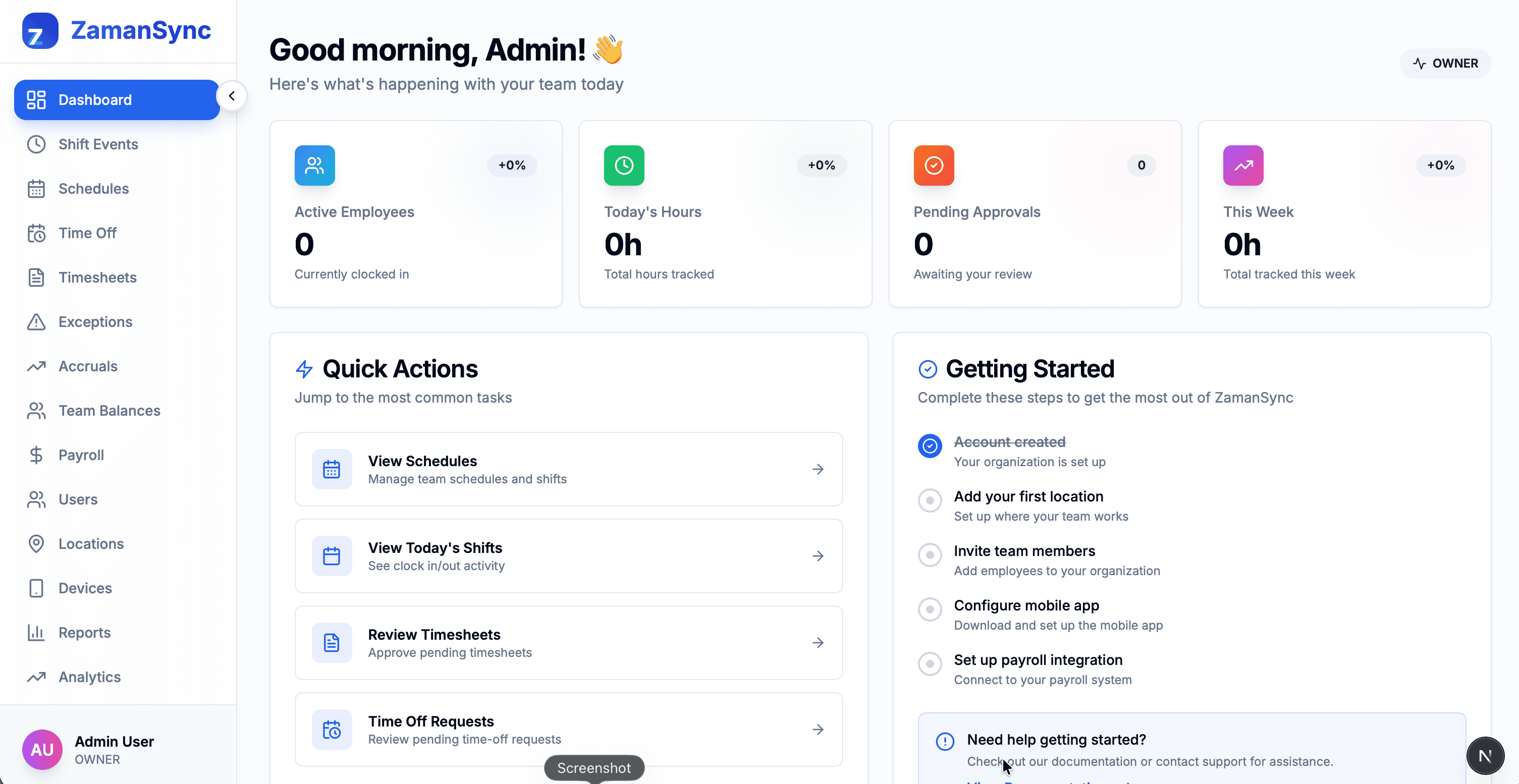Select the Configure mobile app radio circle
The image size is (1519, 784).
tap(930, 609)
